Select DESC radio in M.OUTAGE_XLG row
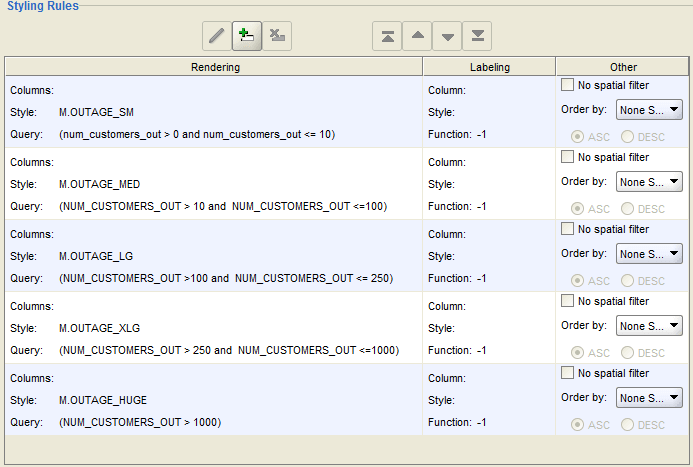 pyautogui.click(x=627, y=353)
